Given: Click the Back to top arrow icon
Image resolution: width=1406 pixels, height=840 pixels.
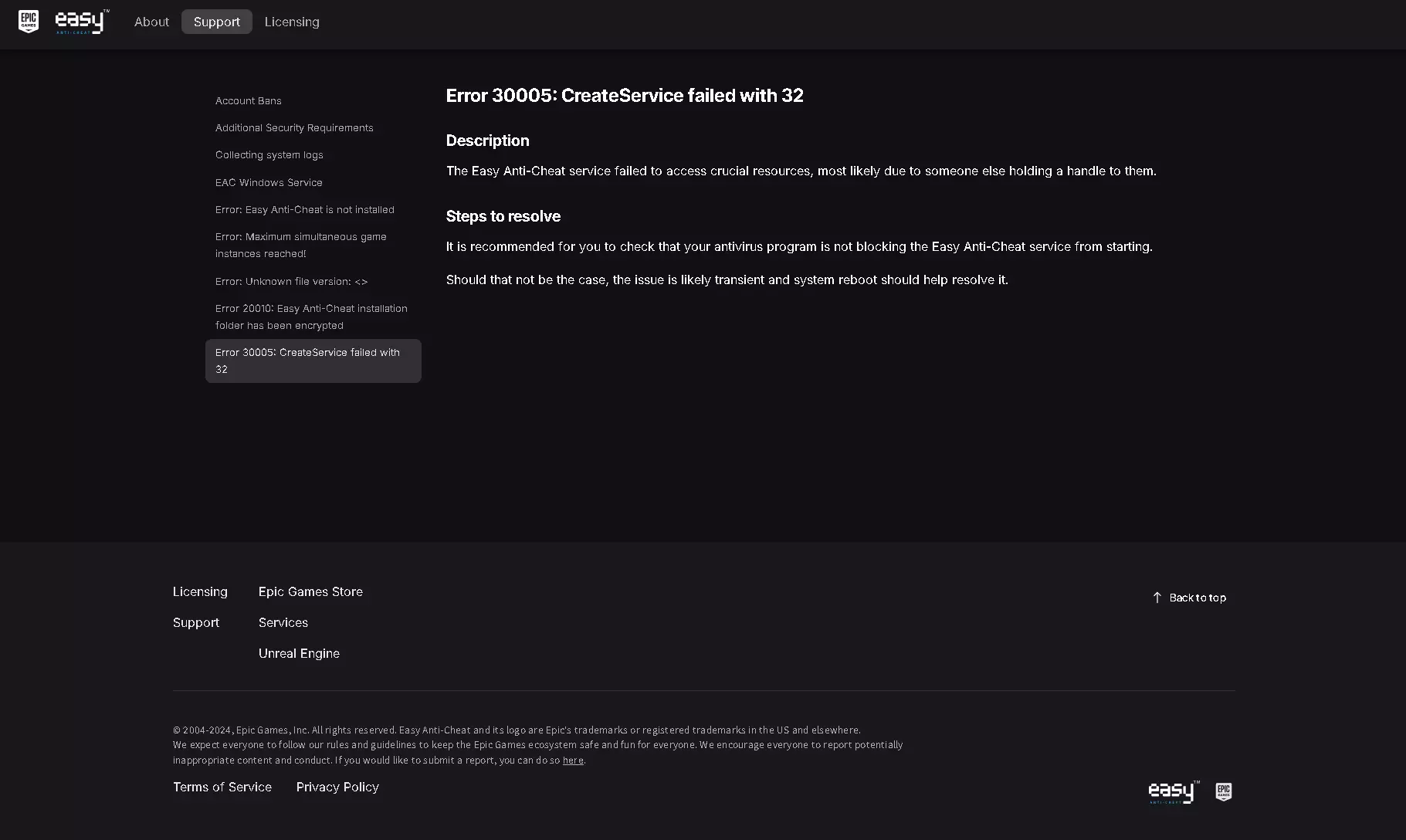Looking at the screenshot, I should [x=1157, y=598].
